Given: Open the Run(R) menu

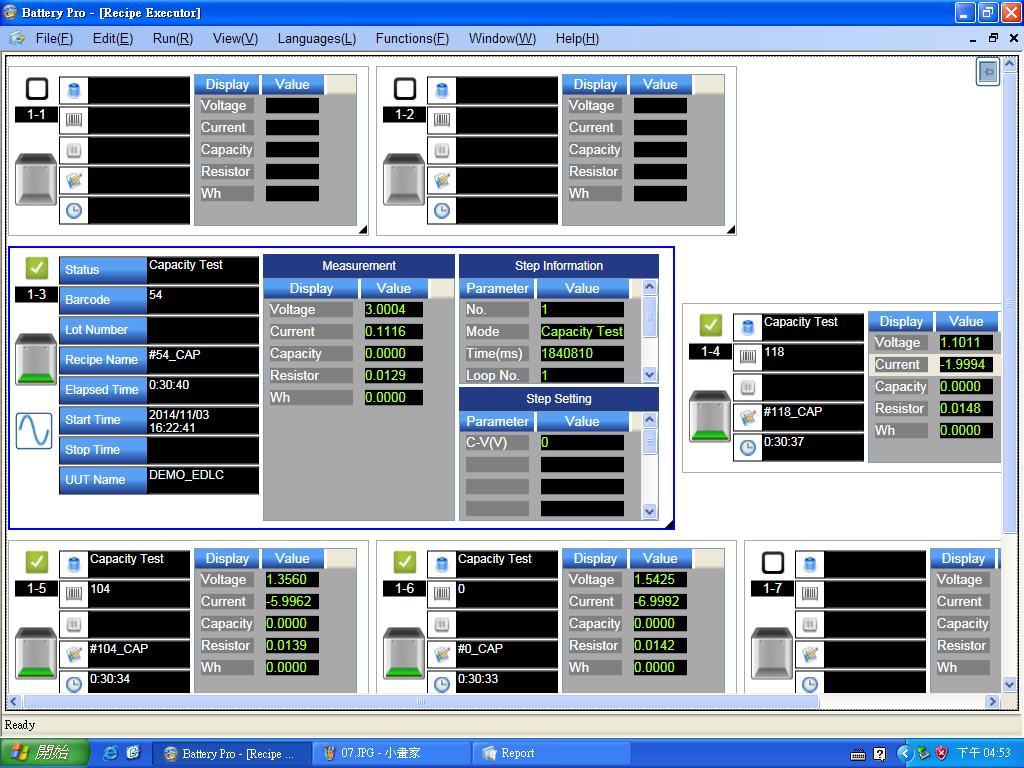Looking at the screenshot, I should (x=172, y=38).
